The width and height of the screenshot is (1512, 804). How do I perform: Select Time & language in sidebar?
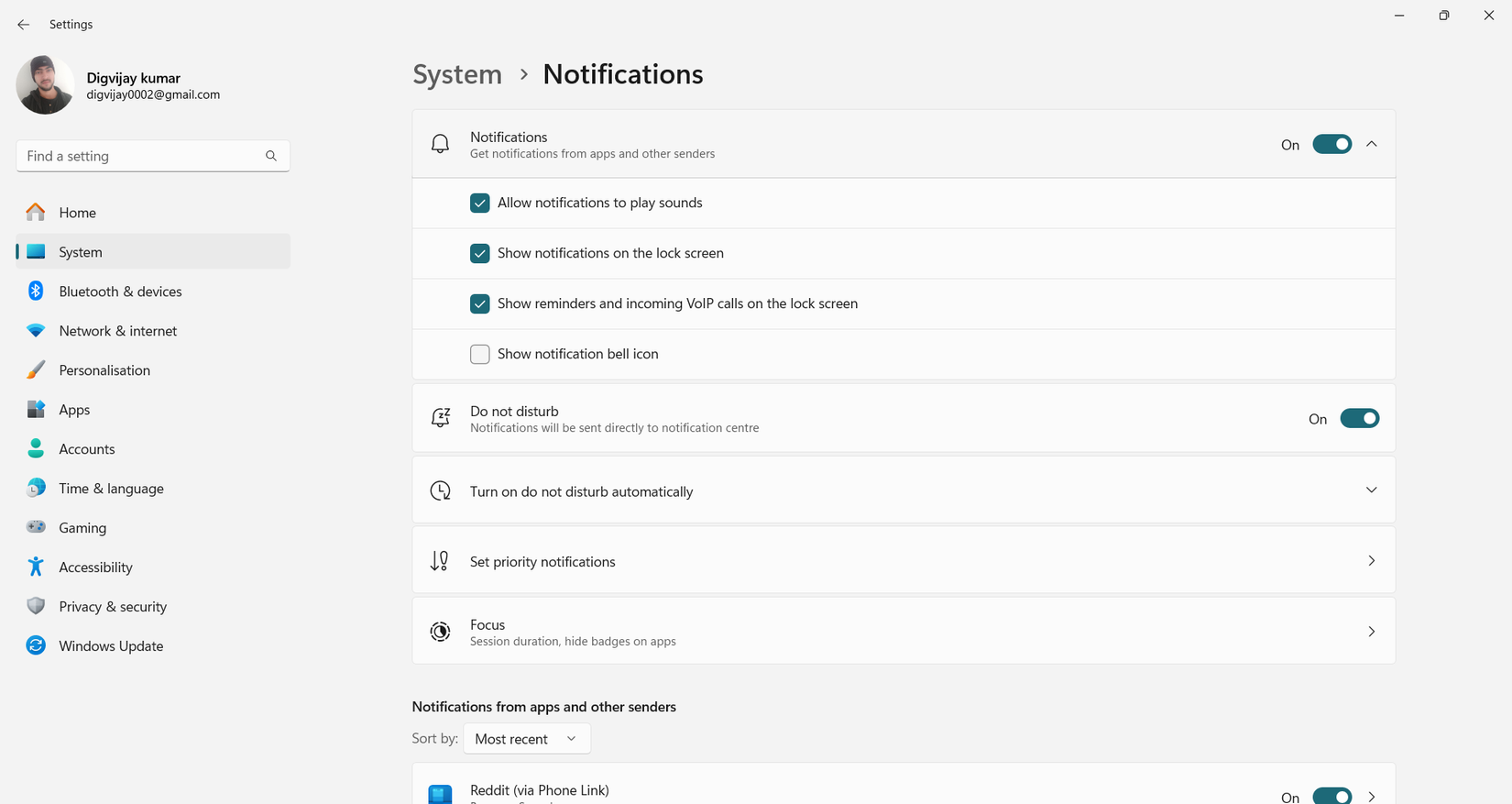click(111, 489)
